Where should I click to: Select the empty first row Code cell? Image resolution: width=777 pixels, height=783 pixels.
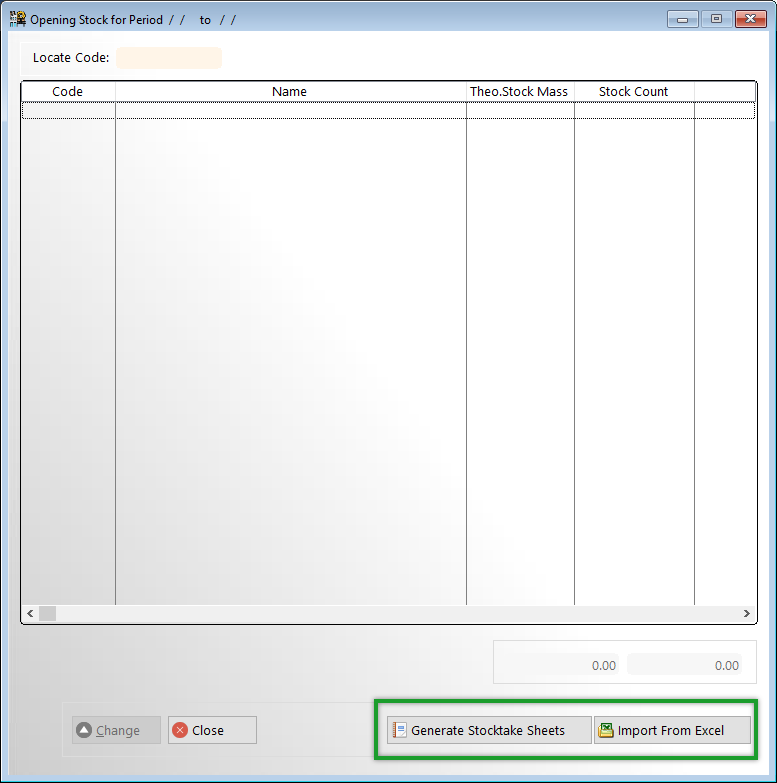pyautogui.click(x=68, y=110)
